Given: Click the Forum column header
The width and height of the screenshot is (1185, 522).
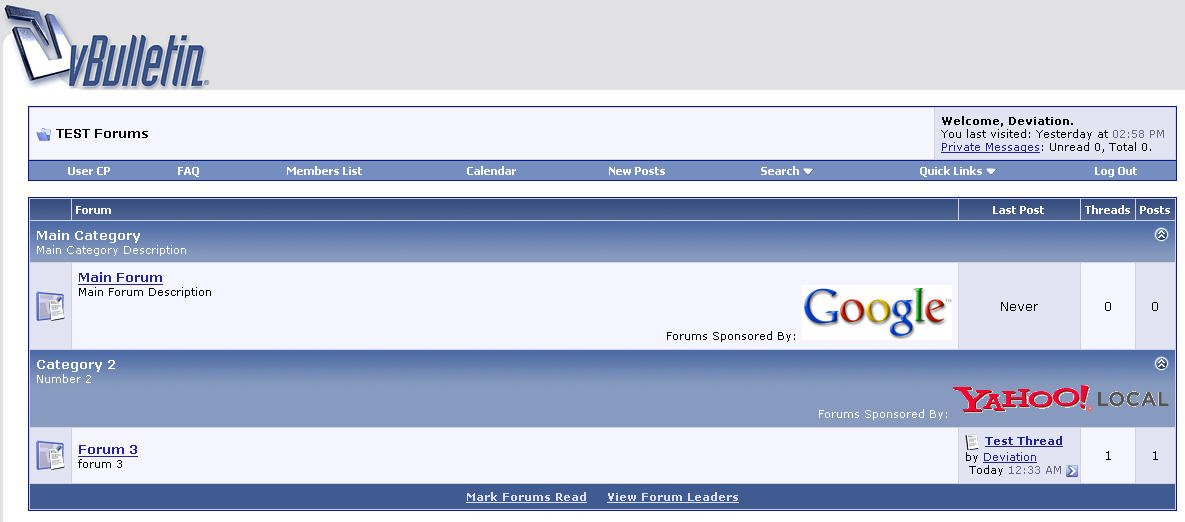Looking at the screenshot, I should click(x=93, y=210).
